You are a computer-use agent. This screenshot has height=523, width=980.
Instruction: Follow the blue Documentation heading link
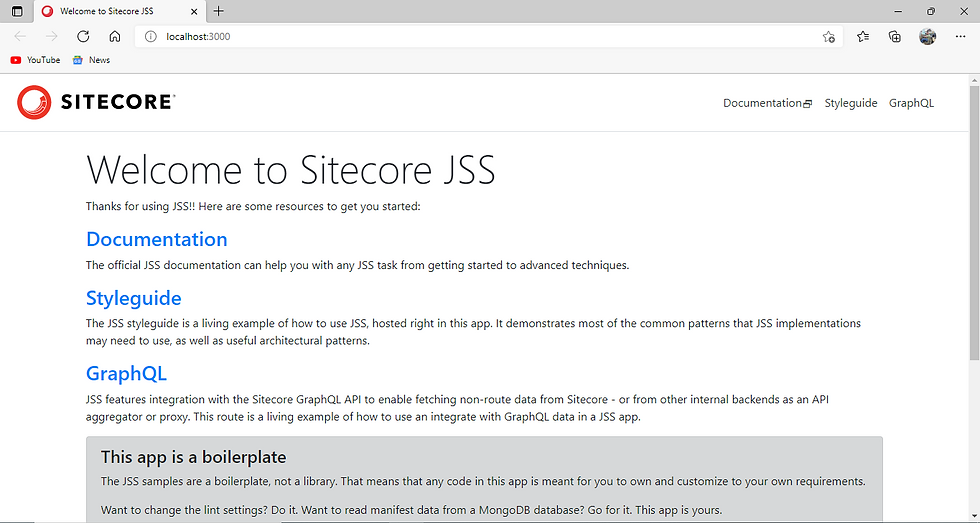pyautogui.click(x=157, y=239)
